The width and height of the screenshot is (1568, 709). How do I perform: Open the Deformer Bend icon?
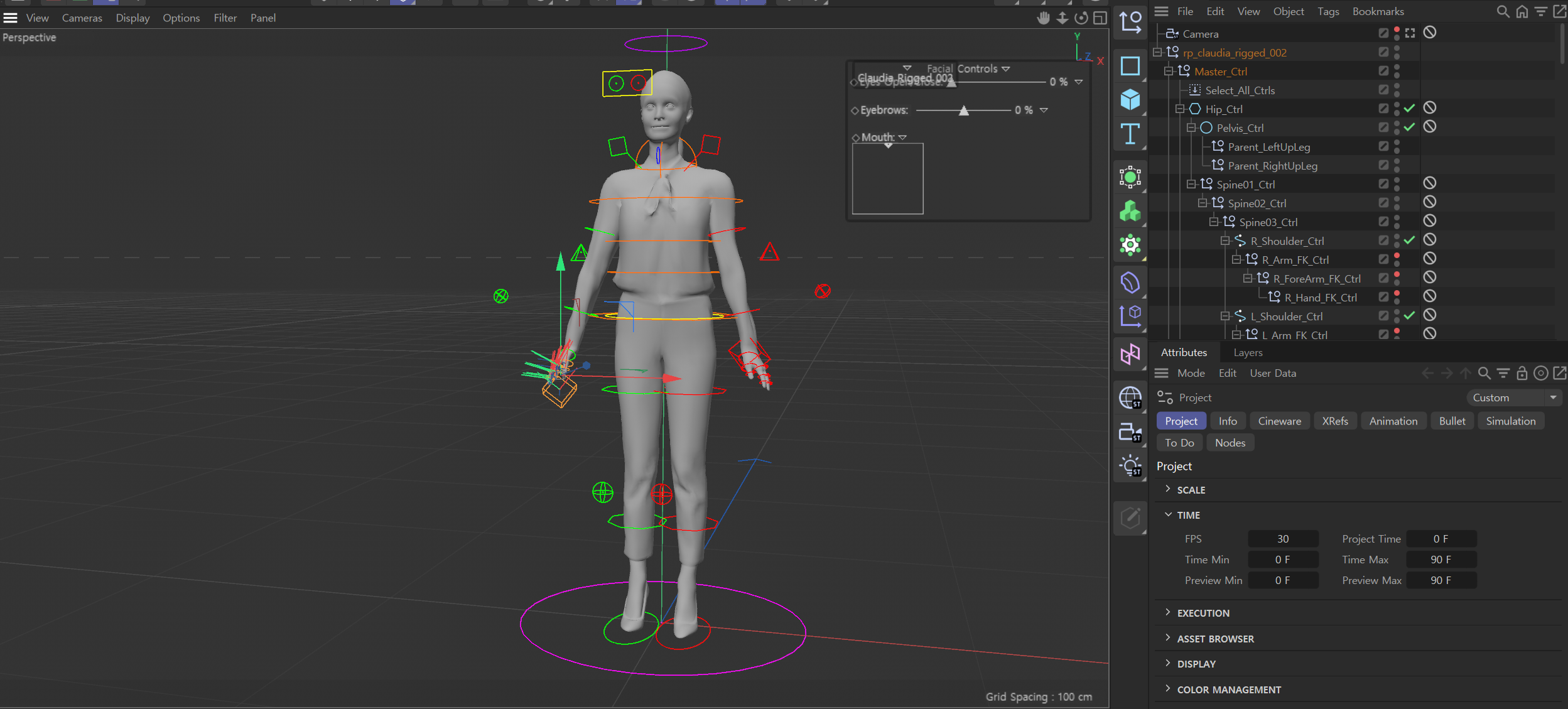pyautogui.click(x=1130, y=283)
